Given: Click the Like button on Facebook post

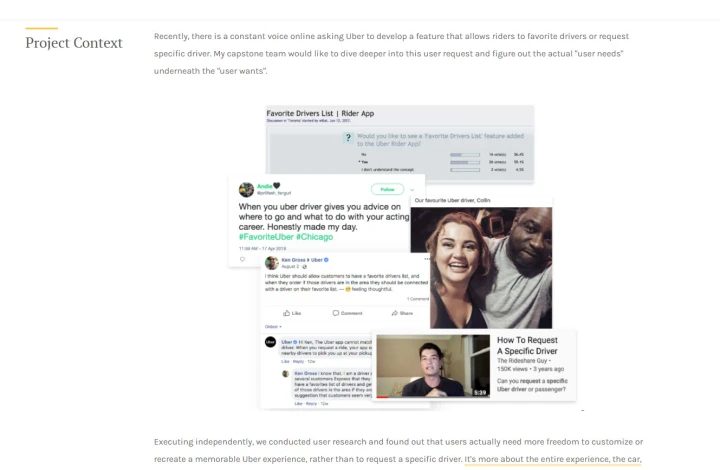Looking at the screenshot, I should [292, 313].
